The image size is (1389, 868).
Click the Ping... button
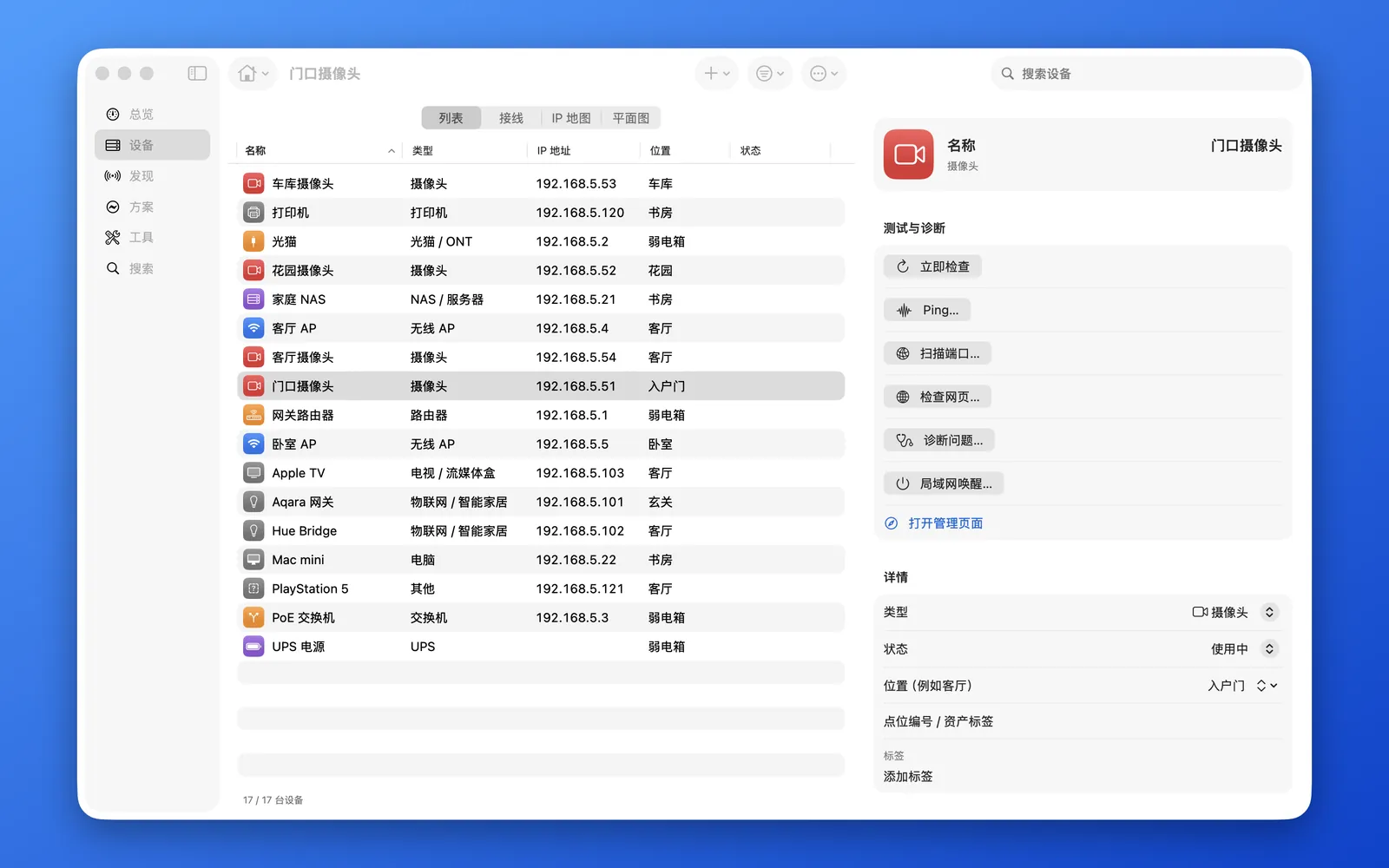pyautogui.click(x=927, y=310)
